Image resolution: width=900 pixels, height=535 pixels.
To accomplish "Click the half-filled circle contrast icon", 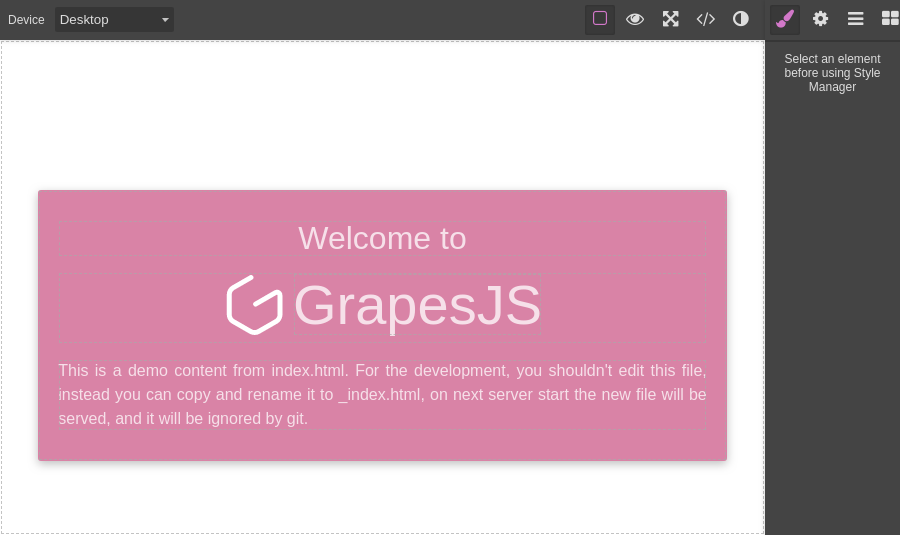I will (741, 19).
